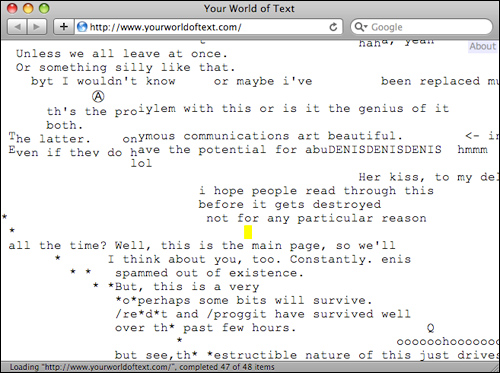Click the text "Unless we all leave at once."
Screen dimensions: 500x373
(122, 54)
